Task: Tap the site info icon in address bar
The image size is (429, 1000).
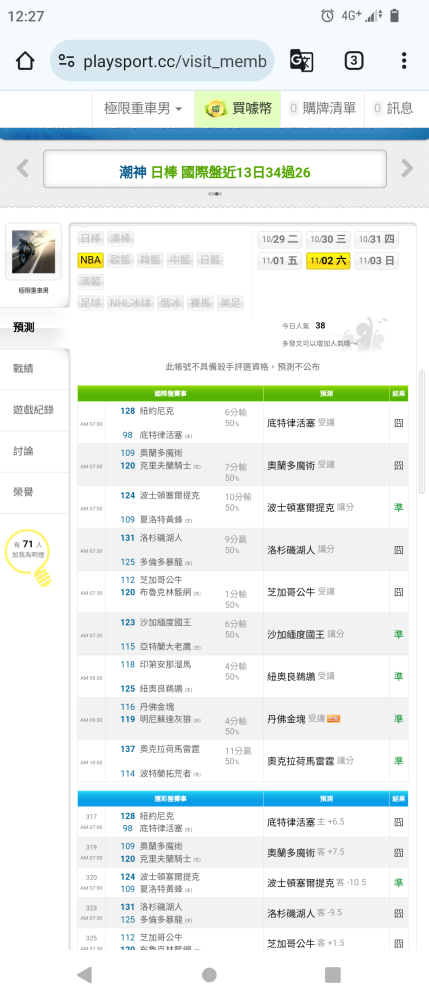Action: [66, 61]
